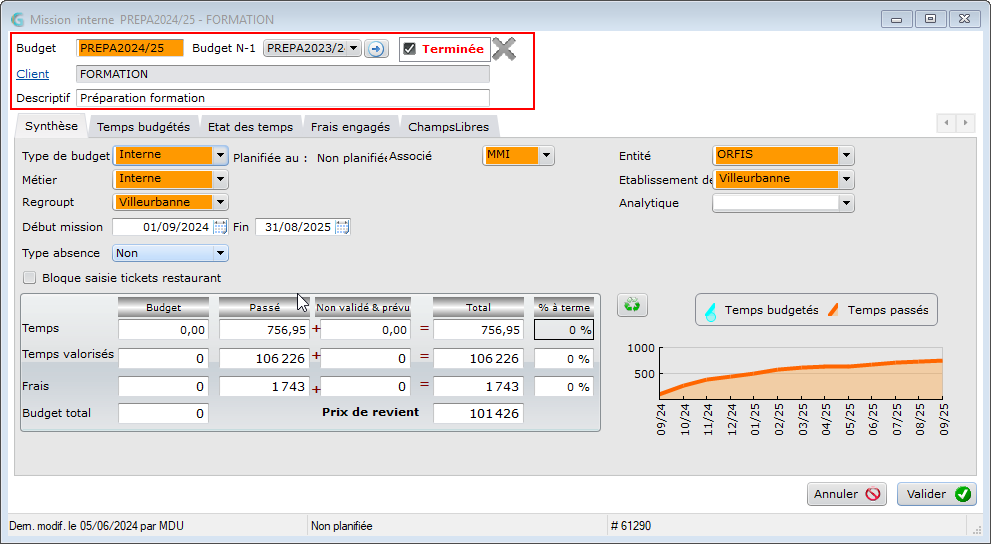
Task: Click the Temps Budget field 0,00
Action: click(x=163, y=330)
